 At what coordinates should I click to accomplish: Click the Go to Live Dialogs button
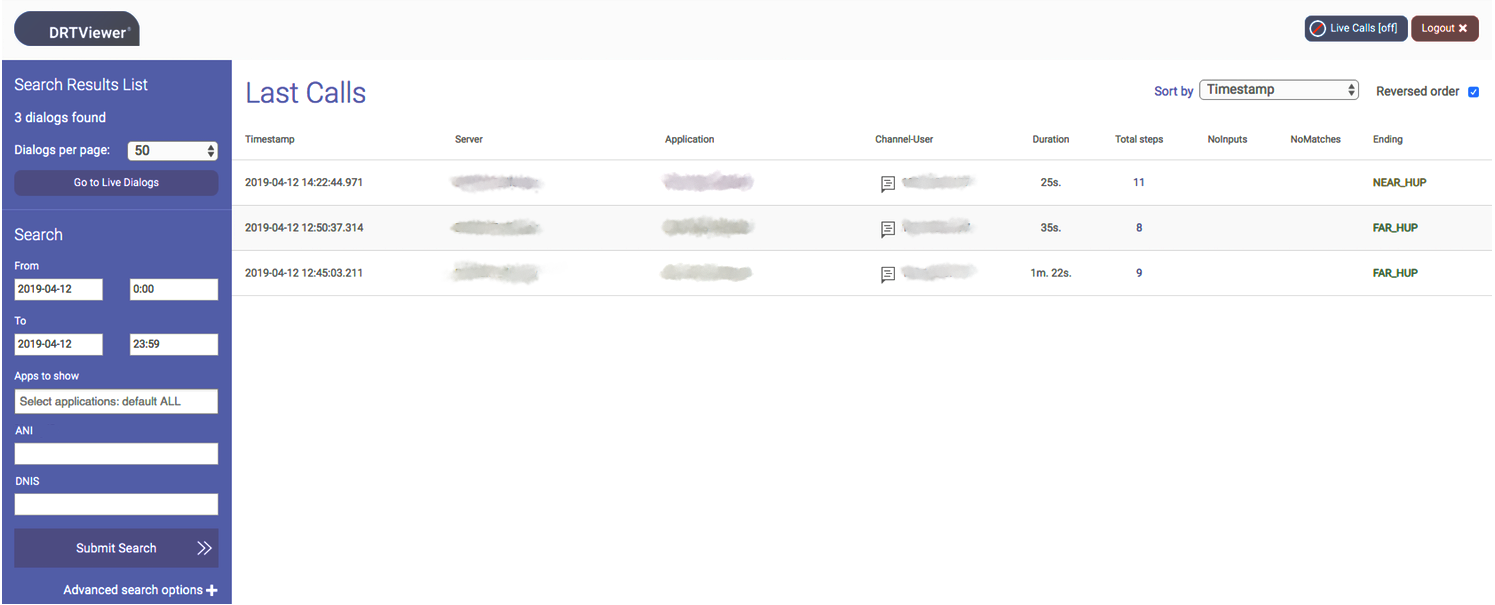[x=115, y=183]
